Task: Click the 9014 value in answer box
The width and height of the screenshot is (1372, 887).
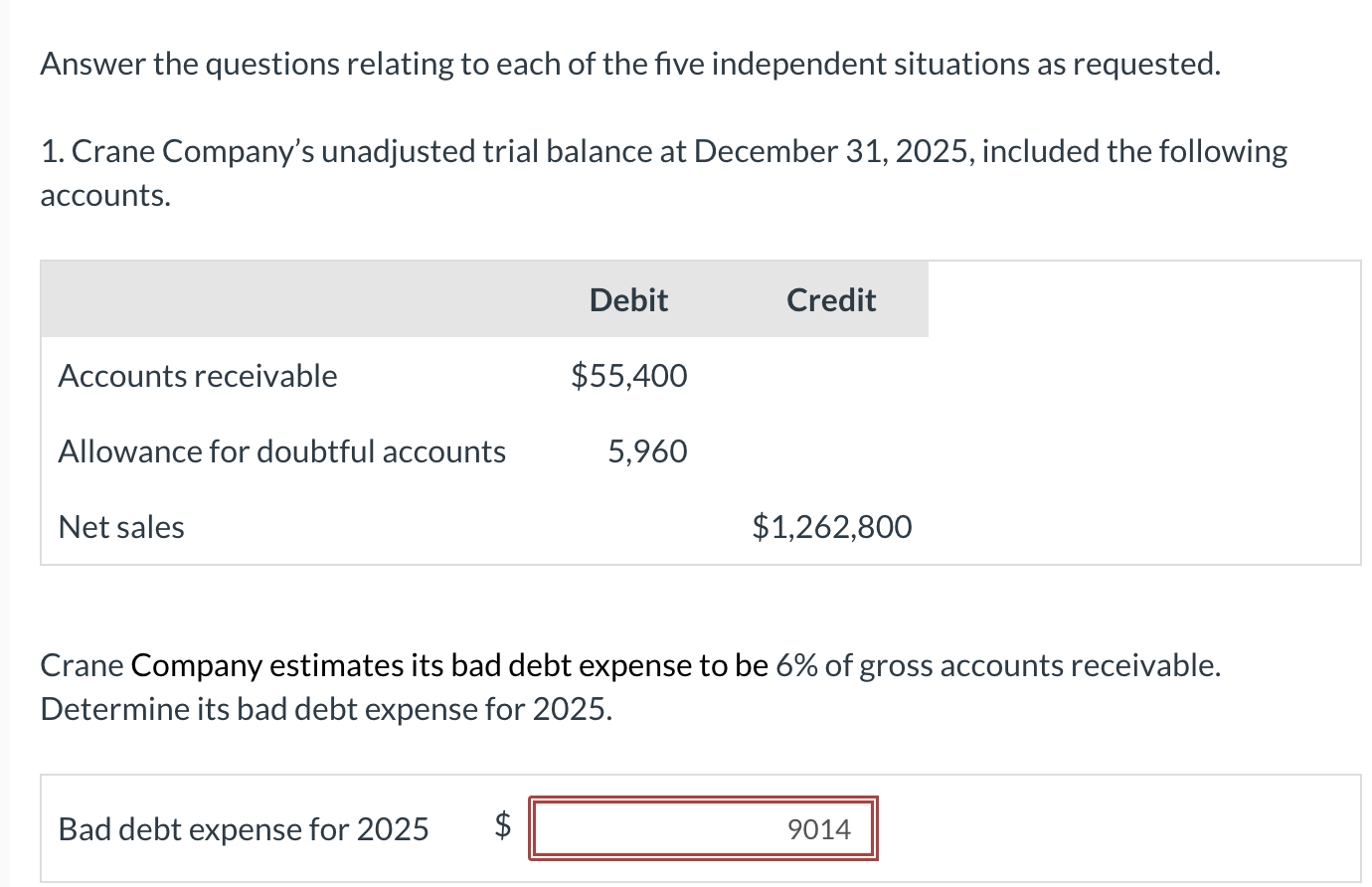Action: 818,829
